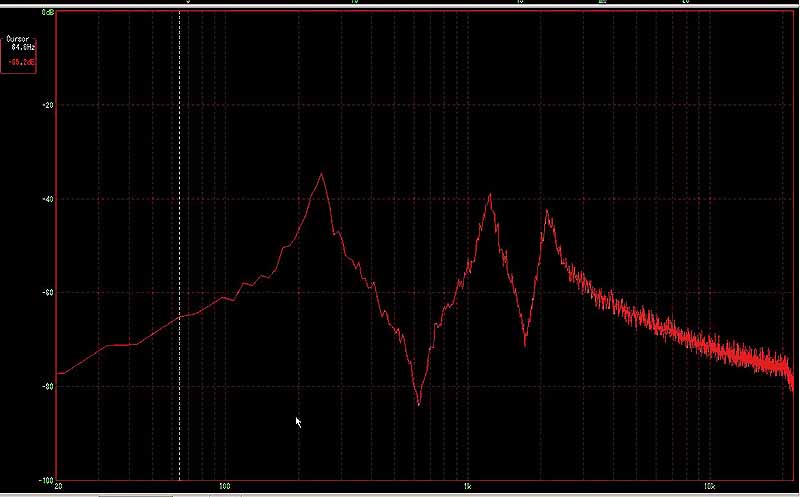
Task: Click the 10k frequency axis label
Action: pyautogui.click(x=709, y=488)
